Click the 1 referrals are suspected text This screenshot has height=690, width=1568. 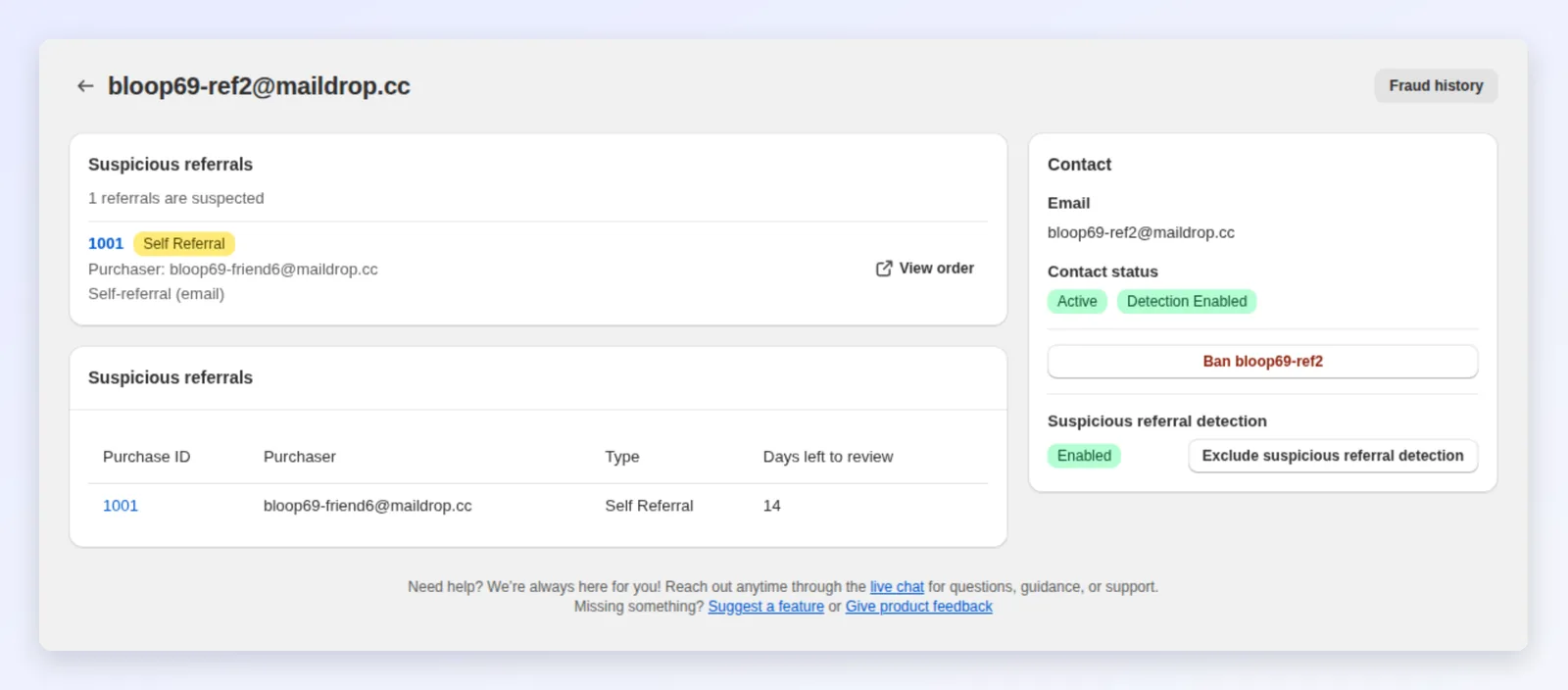click(176, 198)
